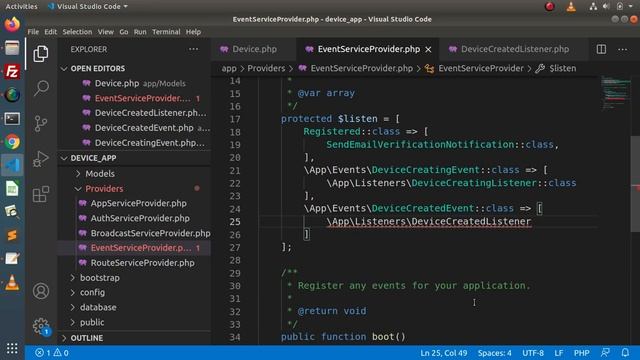Click the errors and warnings status indicator

tap(52, 353)
